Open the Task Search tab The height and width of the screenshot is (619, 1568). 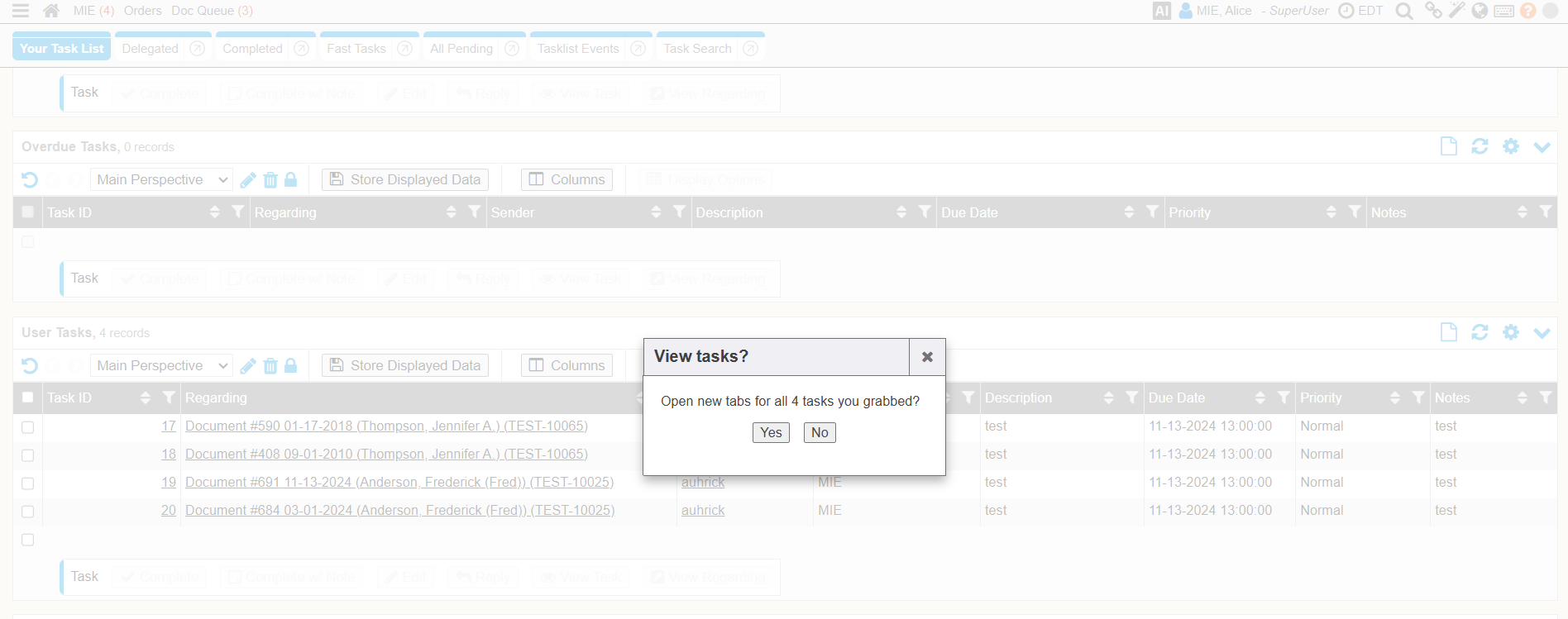click(697, 49)
